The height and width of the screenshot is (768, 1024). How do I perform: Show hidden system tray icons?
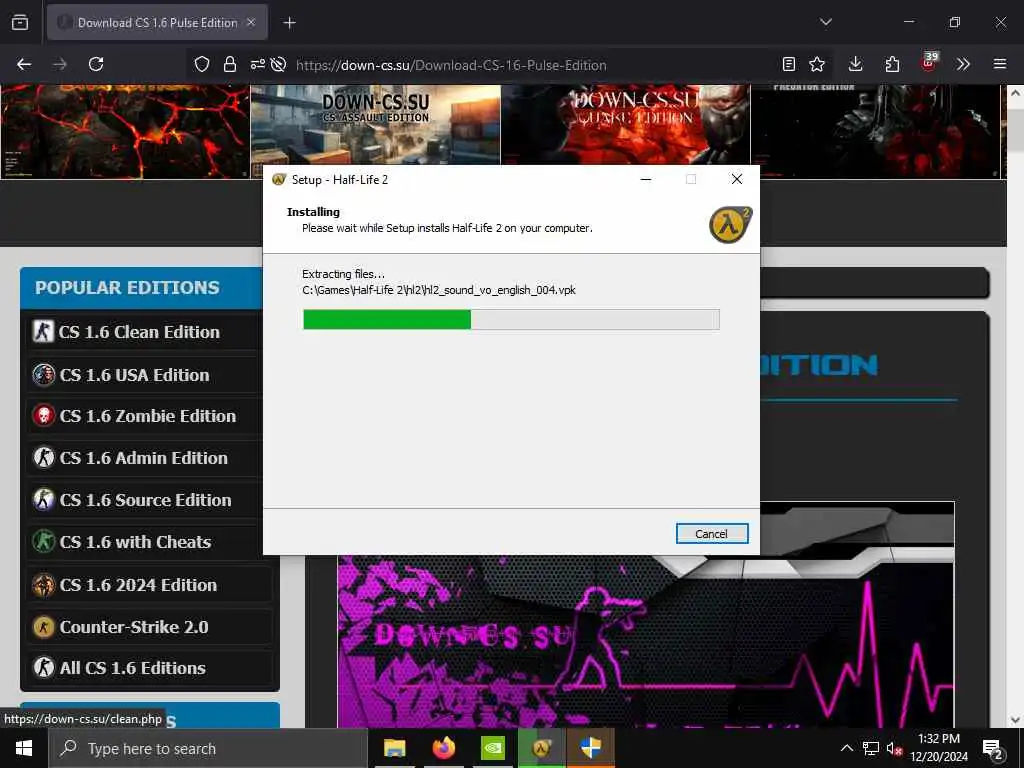click(x=846, y=748)
